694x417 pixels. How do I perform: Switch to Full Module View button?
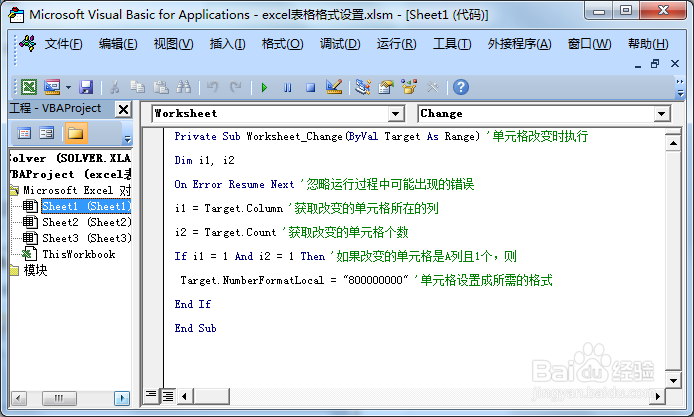168,396
